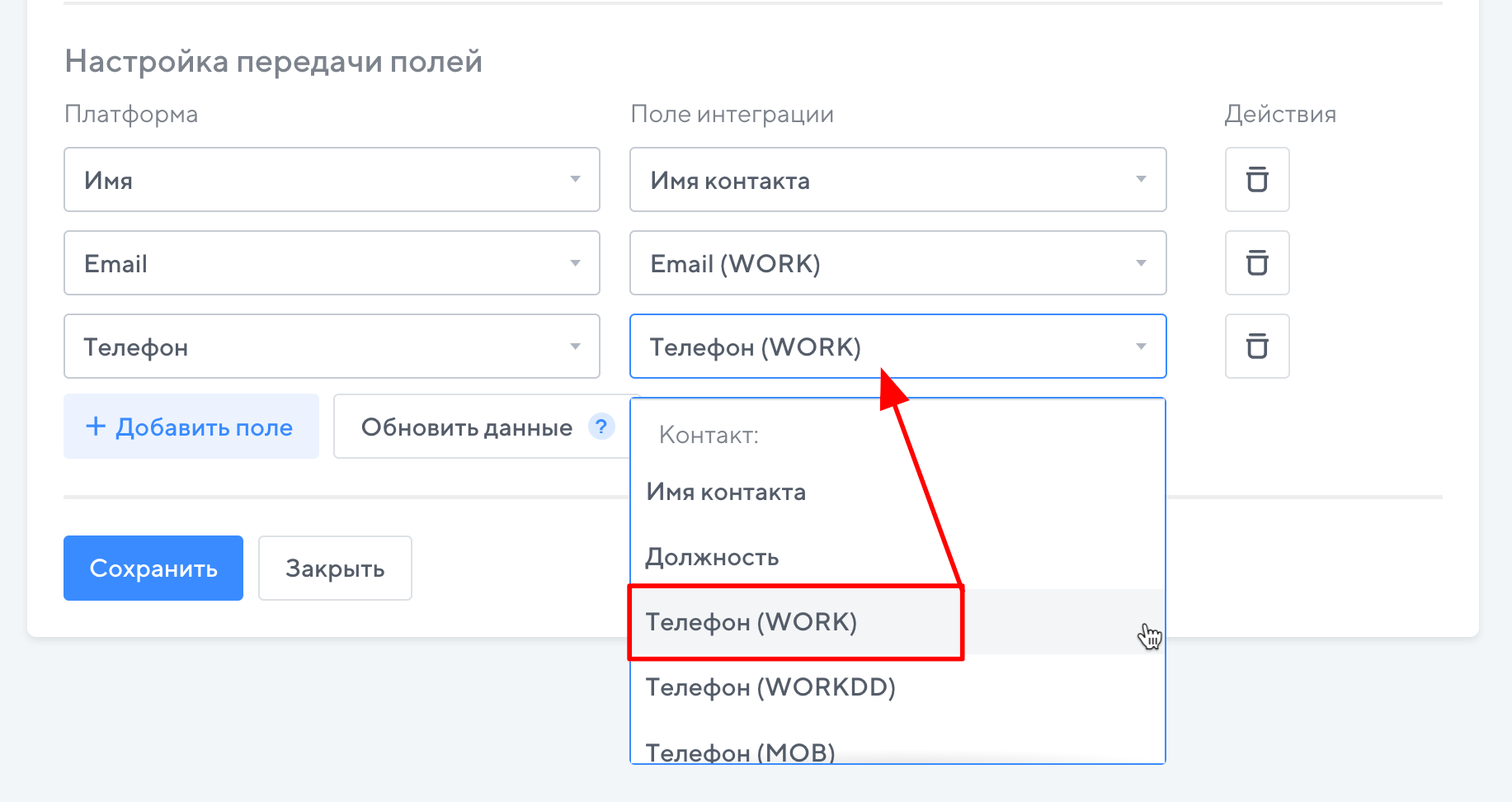Remove the Телефон mapping with trash icon
Viewport: 1512px width, 802px height.
1256,347
